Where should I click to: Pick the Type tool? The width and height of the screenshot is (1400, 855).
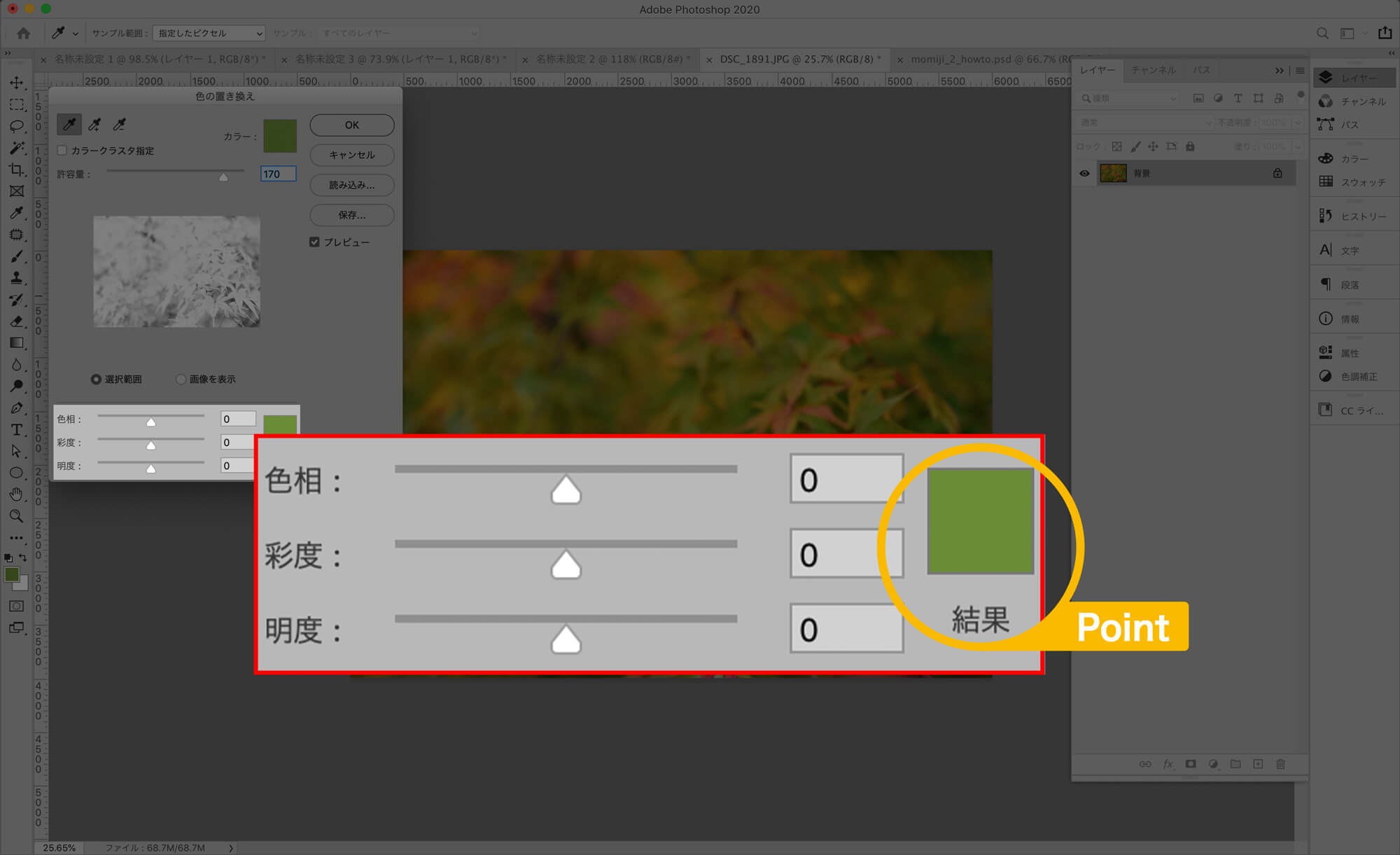(16, 430)
